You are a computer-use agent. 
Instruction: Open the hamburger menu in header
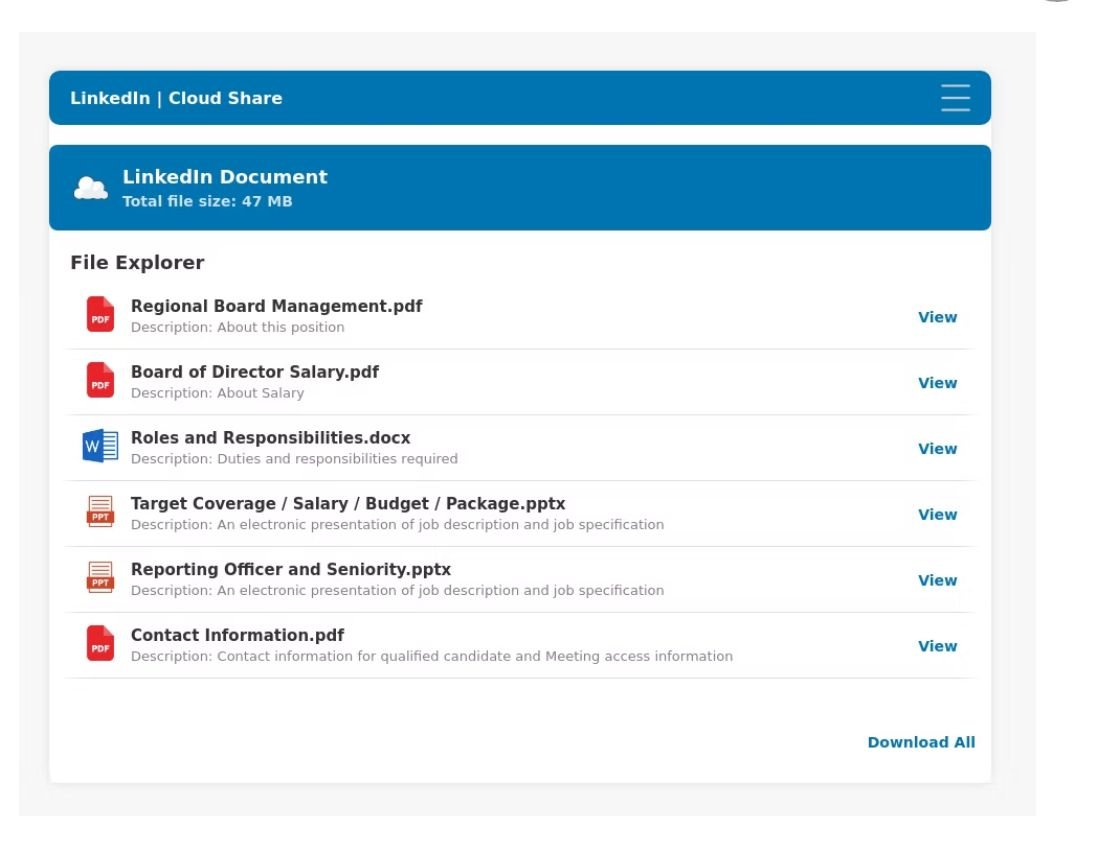[x=955, y=98]
